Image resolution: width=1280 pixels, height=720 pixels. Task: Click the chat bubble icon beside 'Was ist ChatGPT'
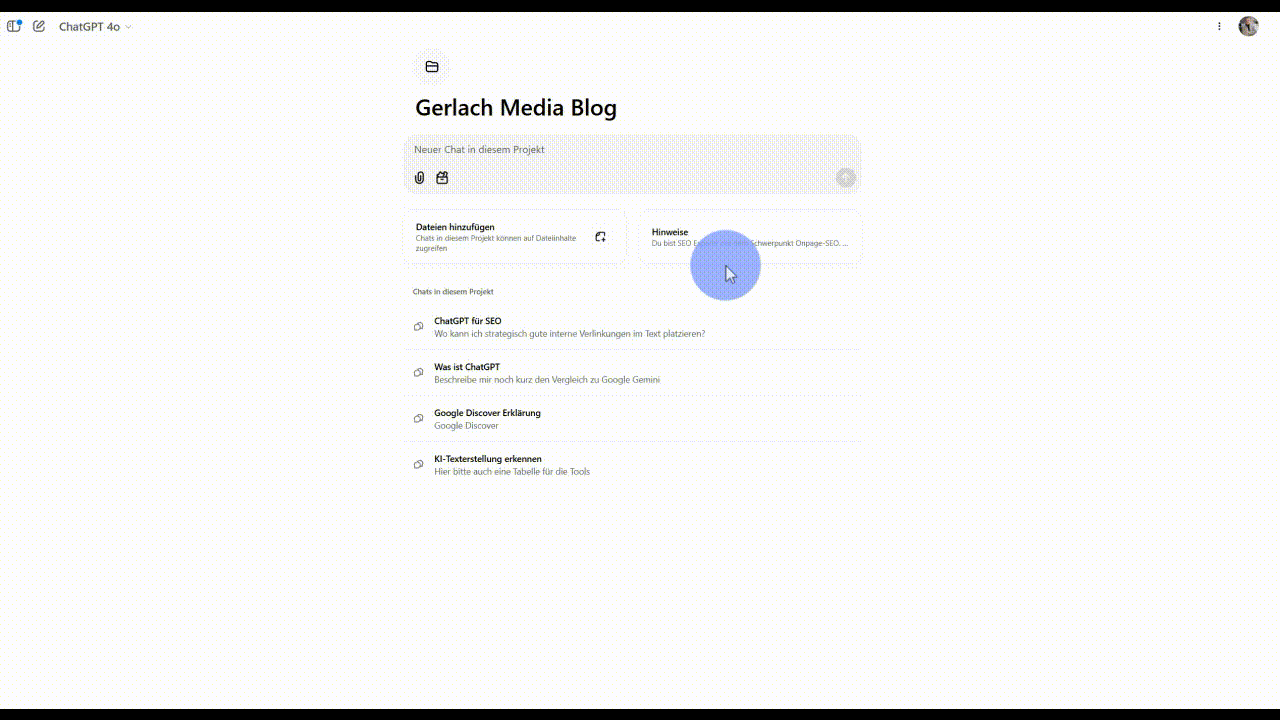pyautogui.click(x=419, y=373)
